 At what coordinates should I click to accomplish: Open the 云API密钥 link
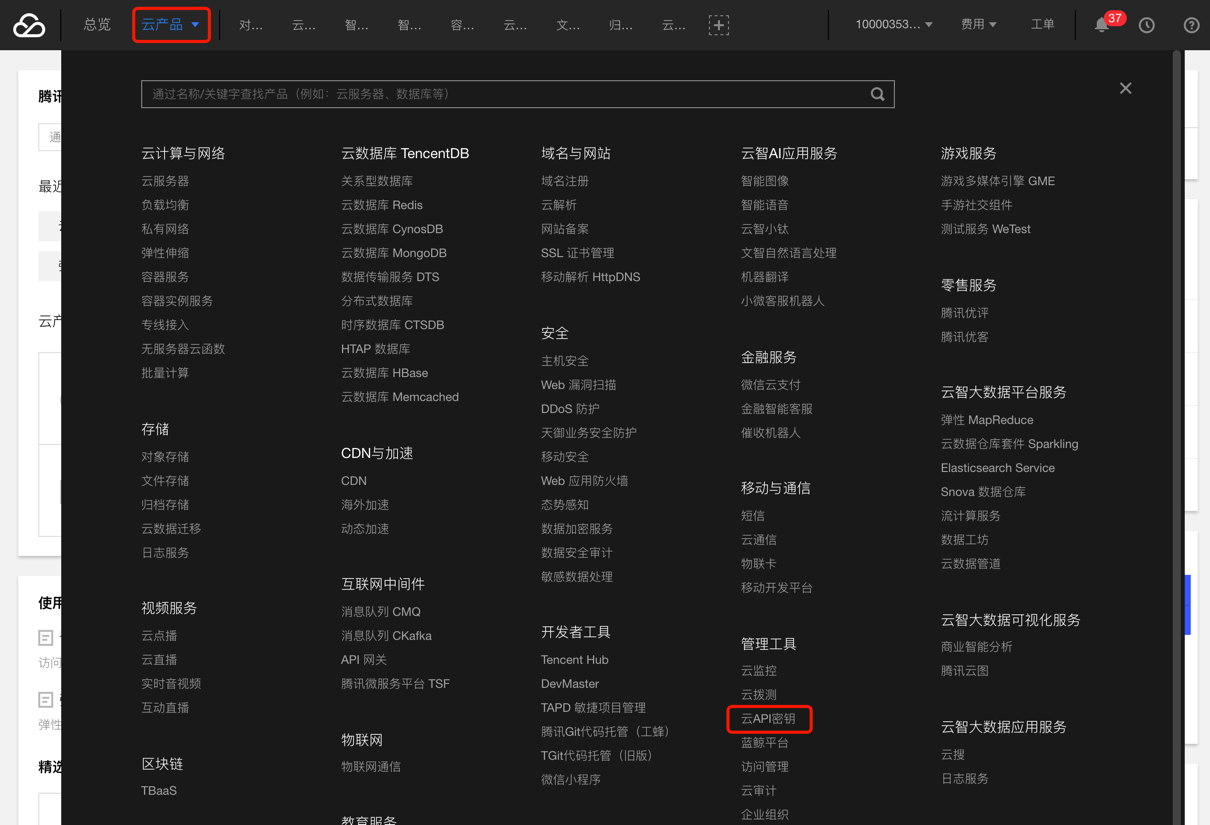pyautogui.click(x=768, y=719)
